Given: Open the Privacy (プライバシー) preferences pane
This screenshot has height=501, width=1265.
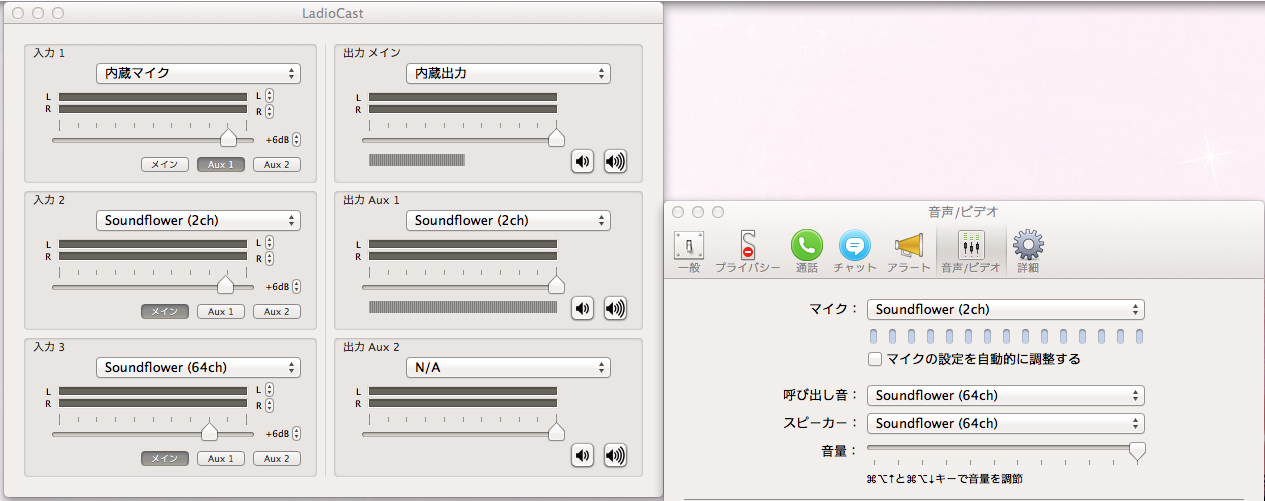Looking at the screenshot, I should coord(747,251).
